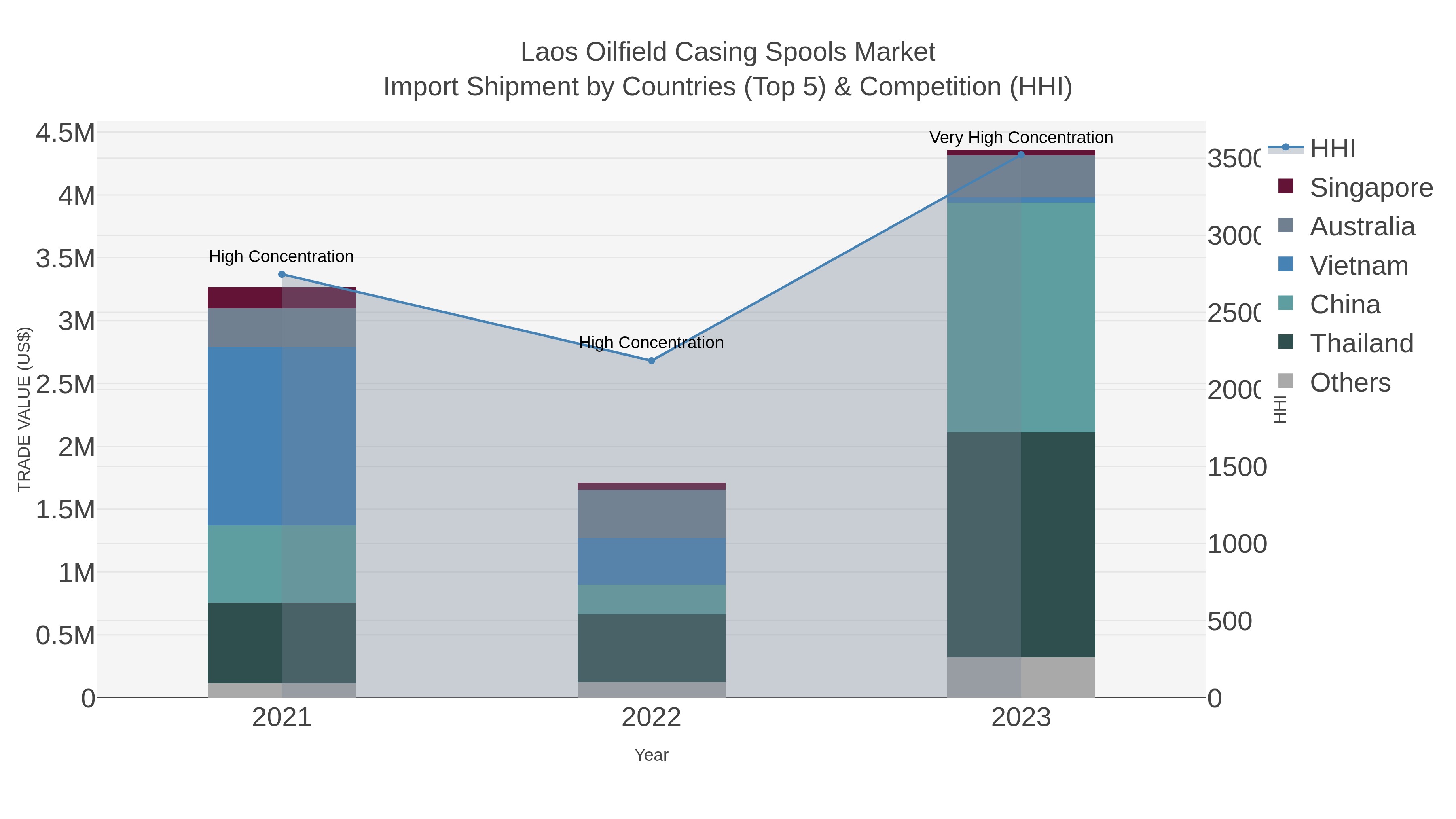The image size is (1456, 819).
Task: Select the Thailand segment of 2022 bar
Action: pos(651,648)
